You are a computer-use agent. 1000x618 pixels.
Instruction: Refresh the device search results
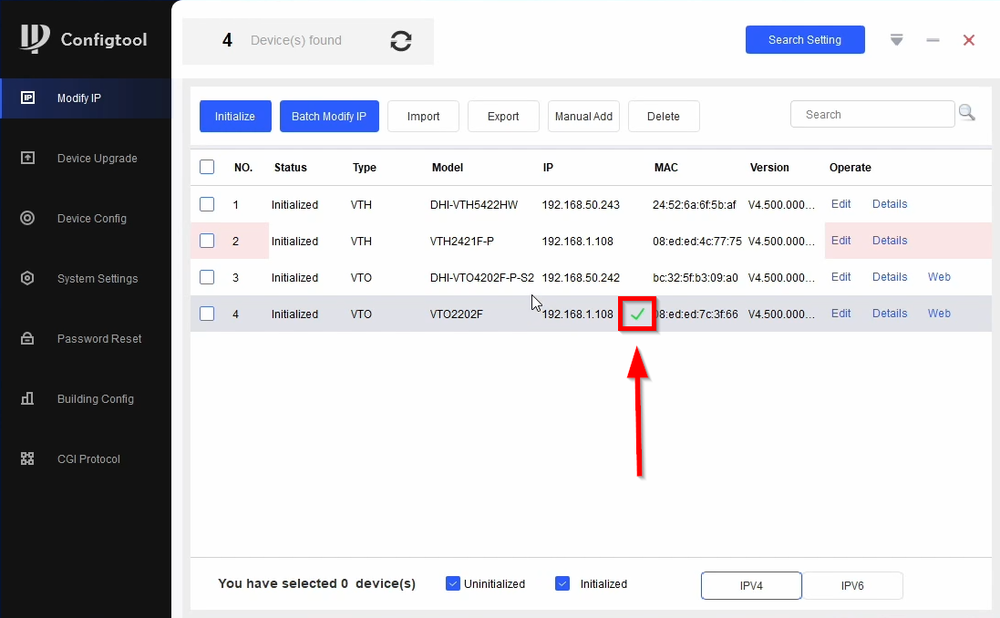[400, 41]
